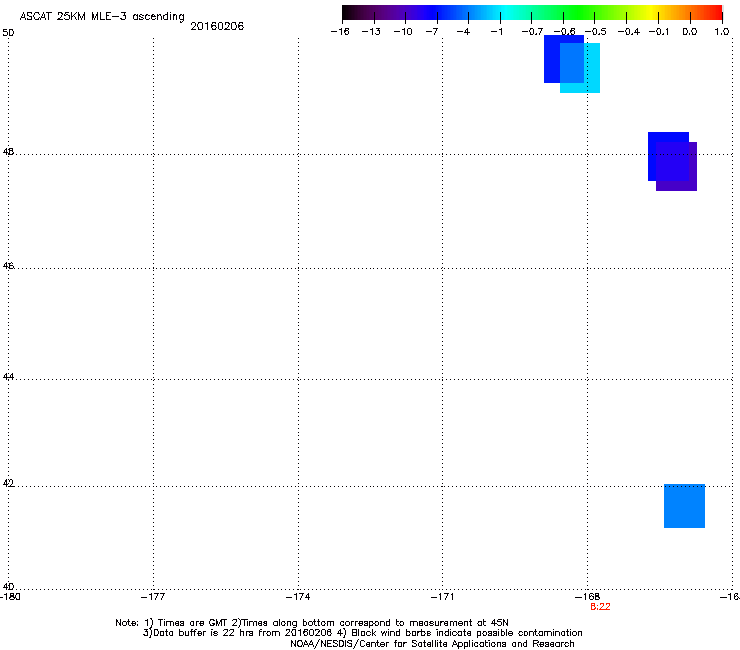Click the 0.0 colorbar tick label
Image resolution: width=740 pixels, height=650 pixels.
pos(690,32)
